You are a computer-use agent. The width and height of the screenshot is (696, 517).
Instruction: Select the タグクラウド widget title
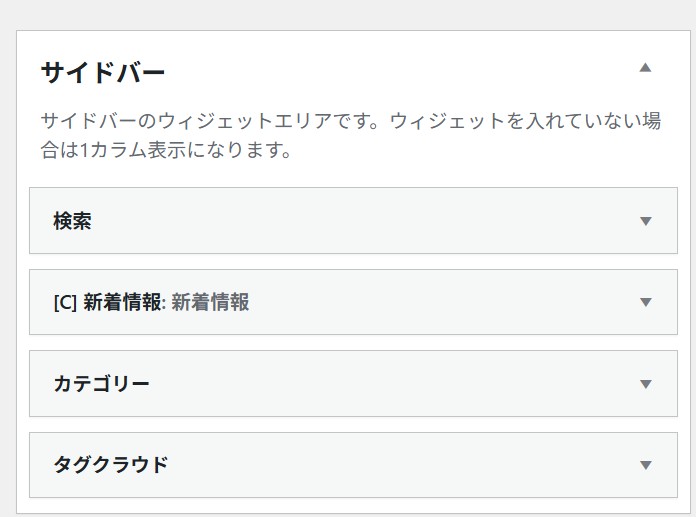[111, 465]
